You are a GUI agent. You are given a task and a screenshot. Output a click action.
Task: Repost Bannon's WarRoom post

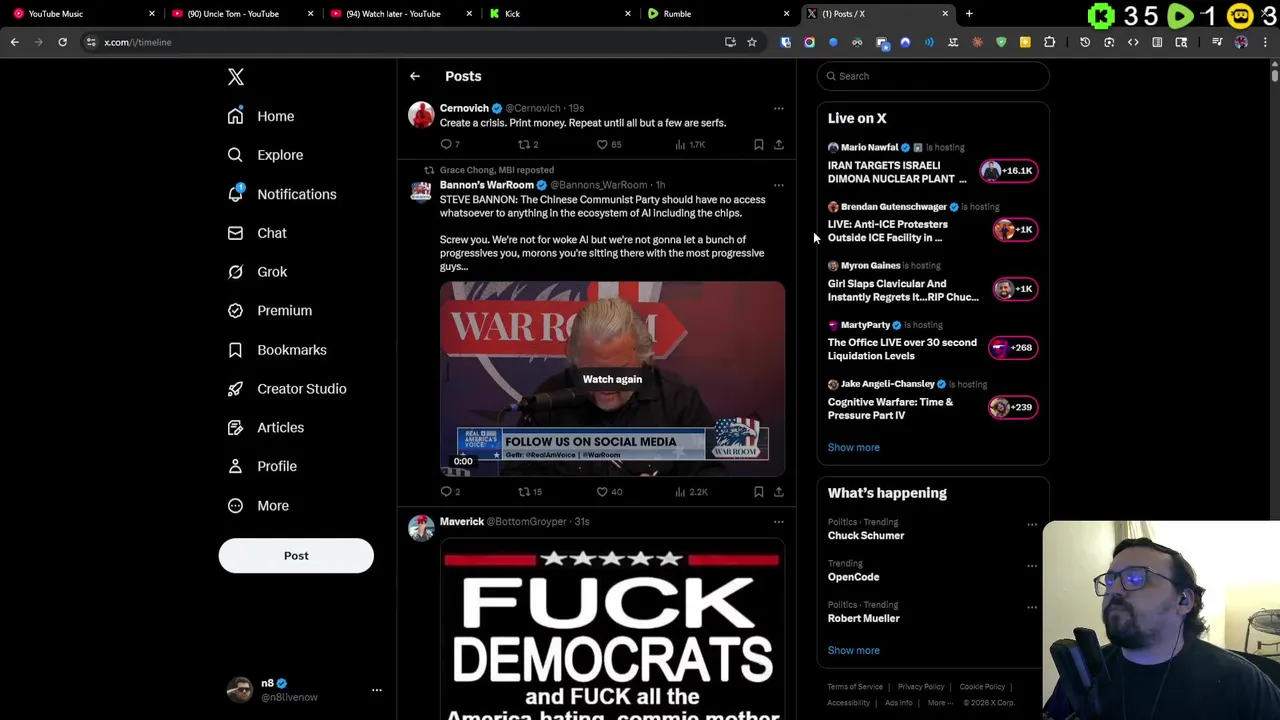(524, 492)
